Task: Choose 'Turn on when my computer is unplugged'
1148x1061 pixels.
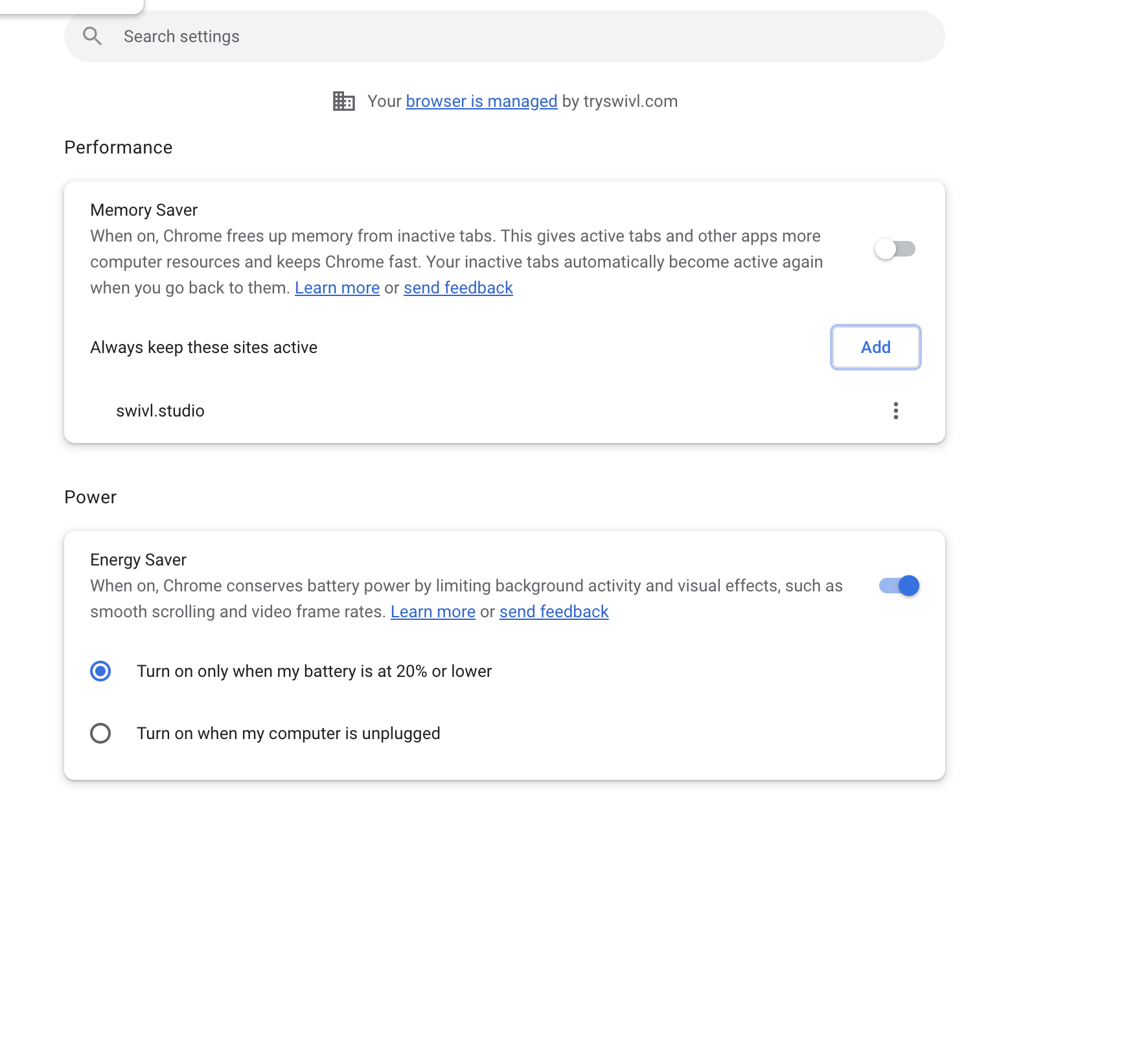Action: pos(100,733)
